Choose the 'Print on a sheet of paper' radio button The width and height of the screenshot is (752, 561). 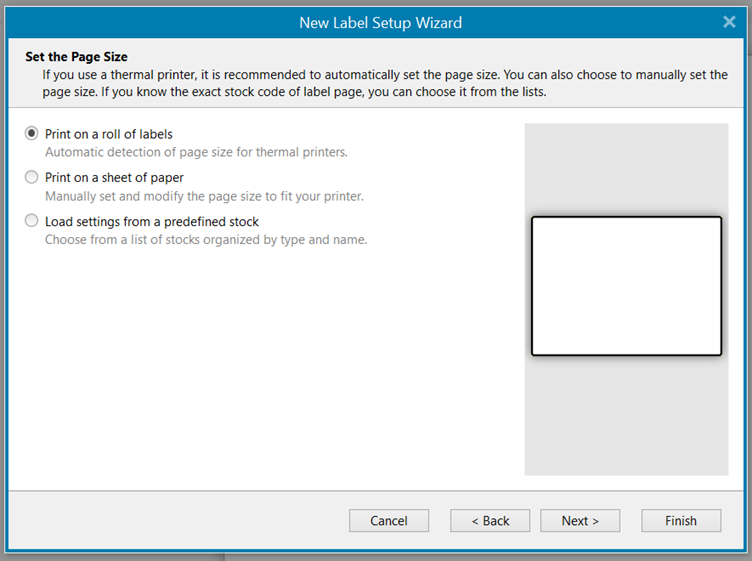32,178
